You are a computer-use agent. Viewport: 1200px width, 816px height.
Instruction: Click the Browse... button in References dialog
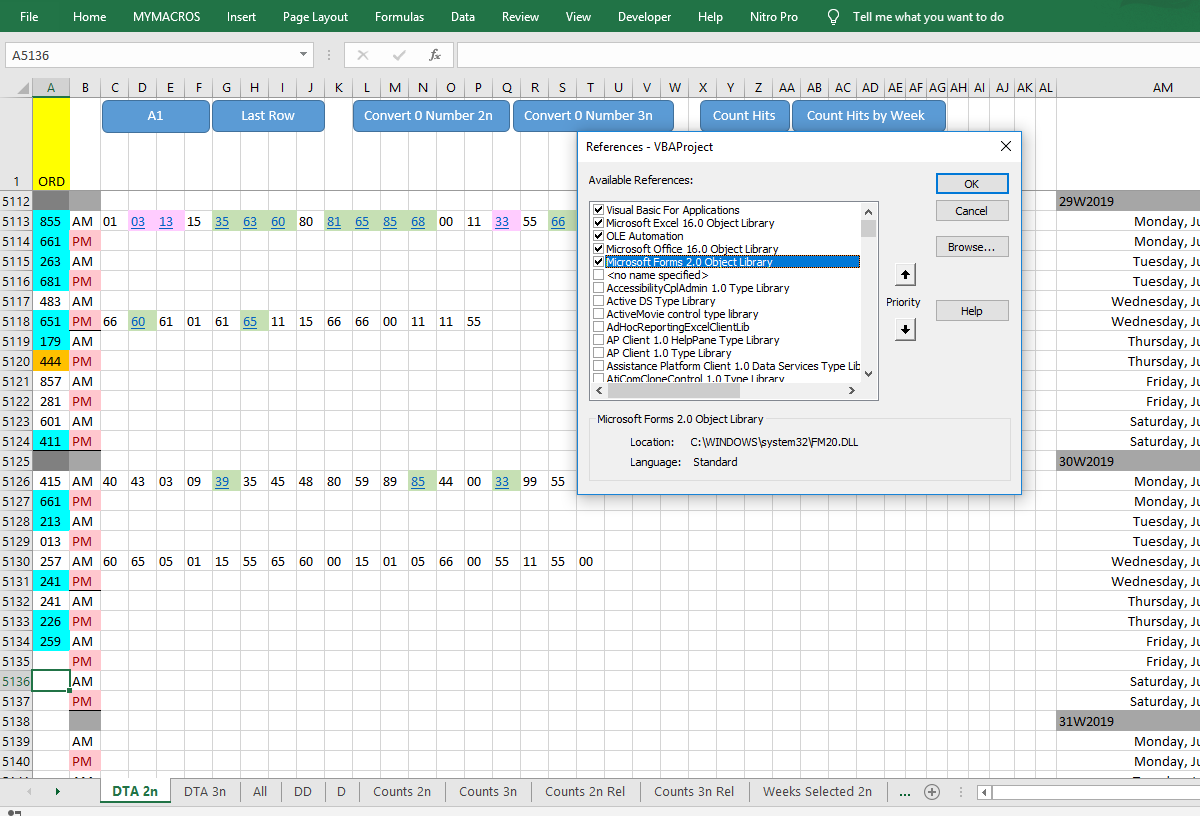pyautogui.click(x=972, y=246)
